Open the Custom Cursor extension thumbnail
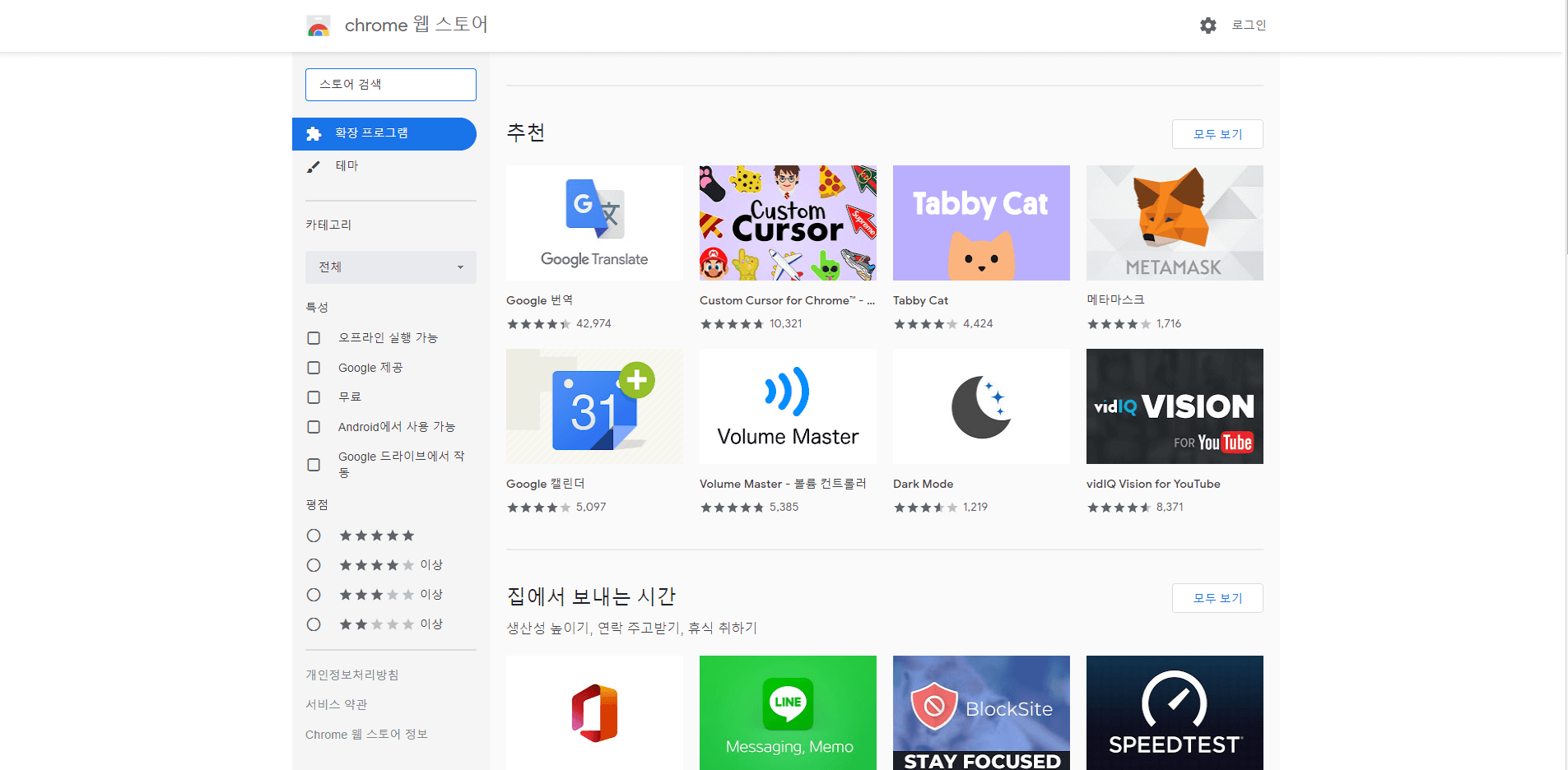Screen dimensions: 1568x770 click(788, 223)
